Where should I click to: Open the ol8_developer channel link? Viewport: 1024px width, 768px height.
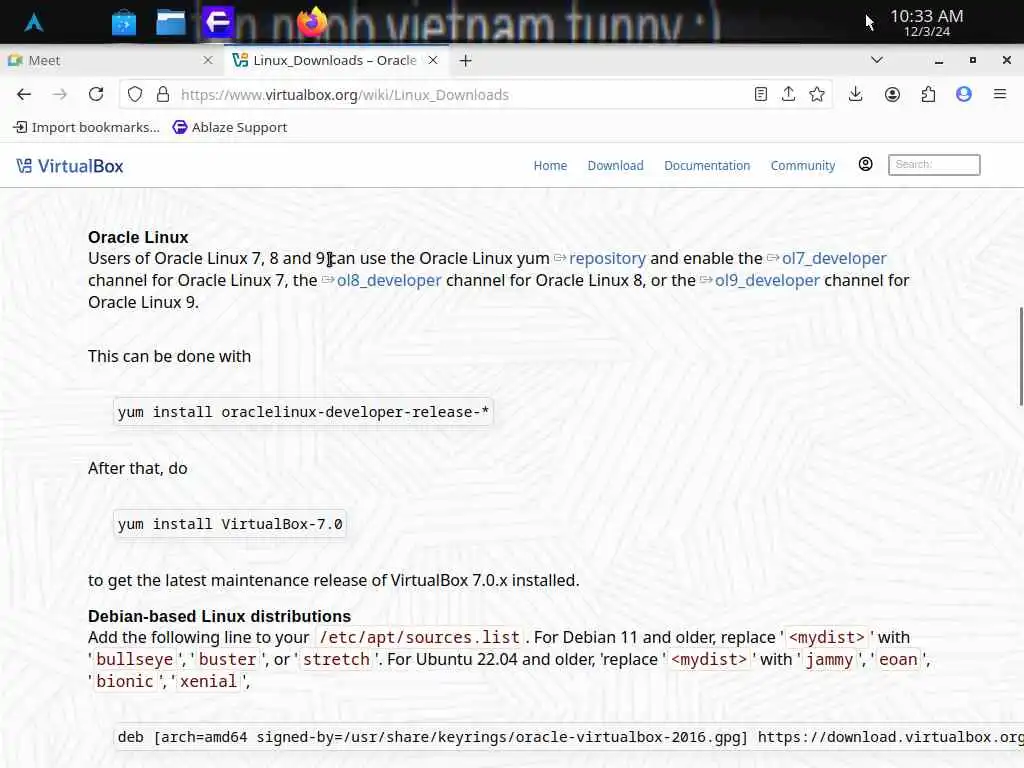pos(389,281)
